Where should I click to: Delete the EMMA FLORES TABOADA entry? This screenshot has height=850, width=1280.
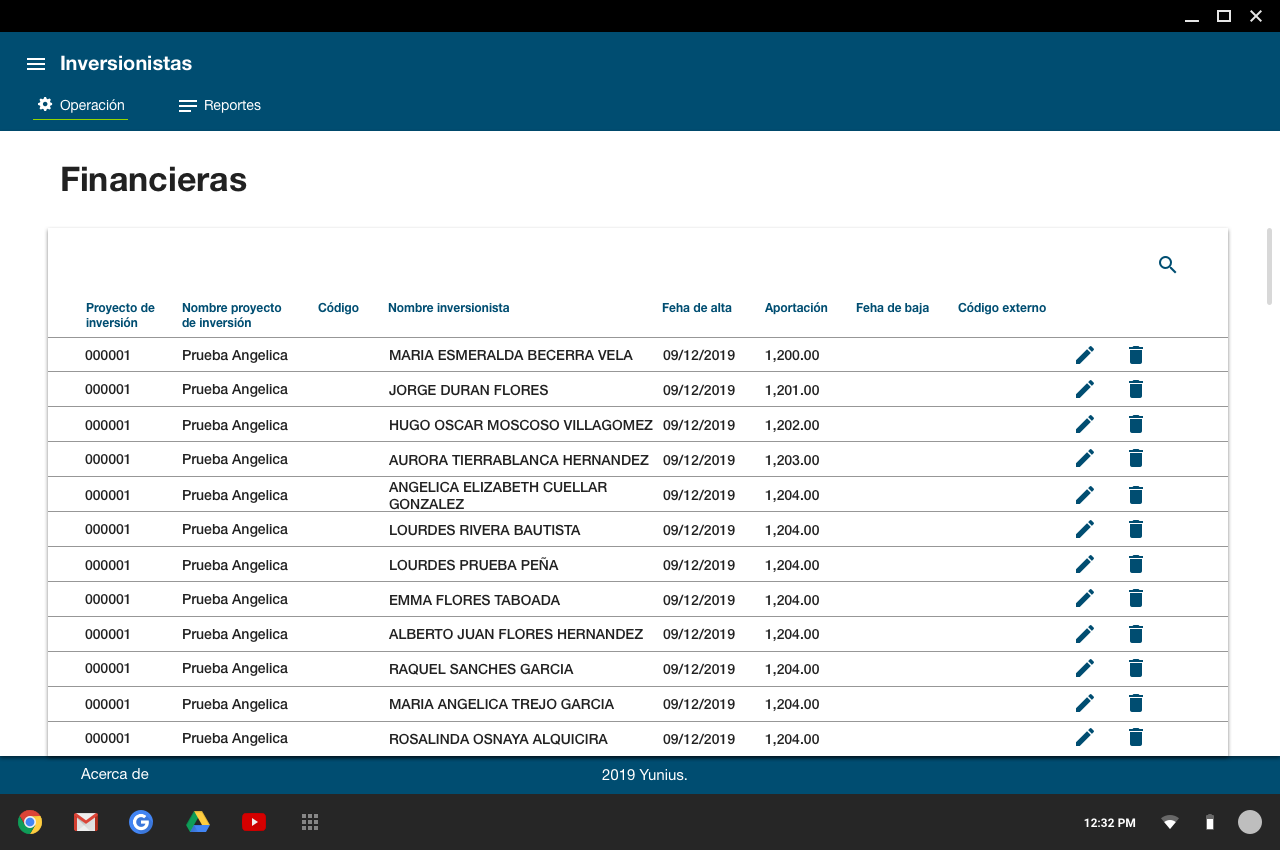(x=1135, y=599)
